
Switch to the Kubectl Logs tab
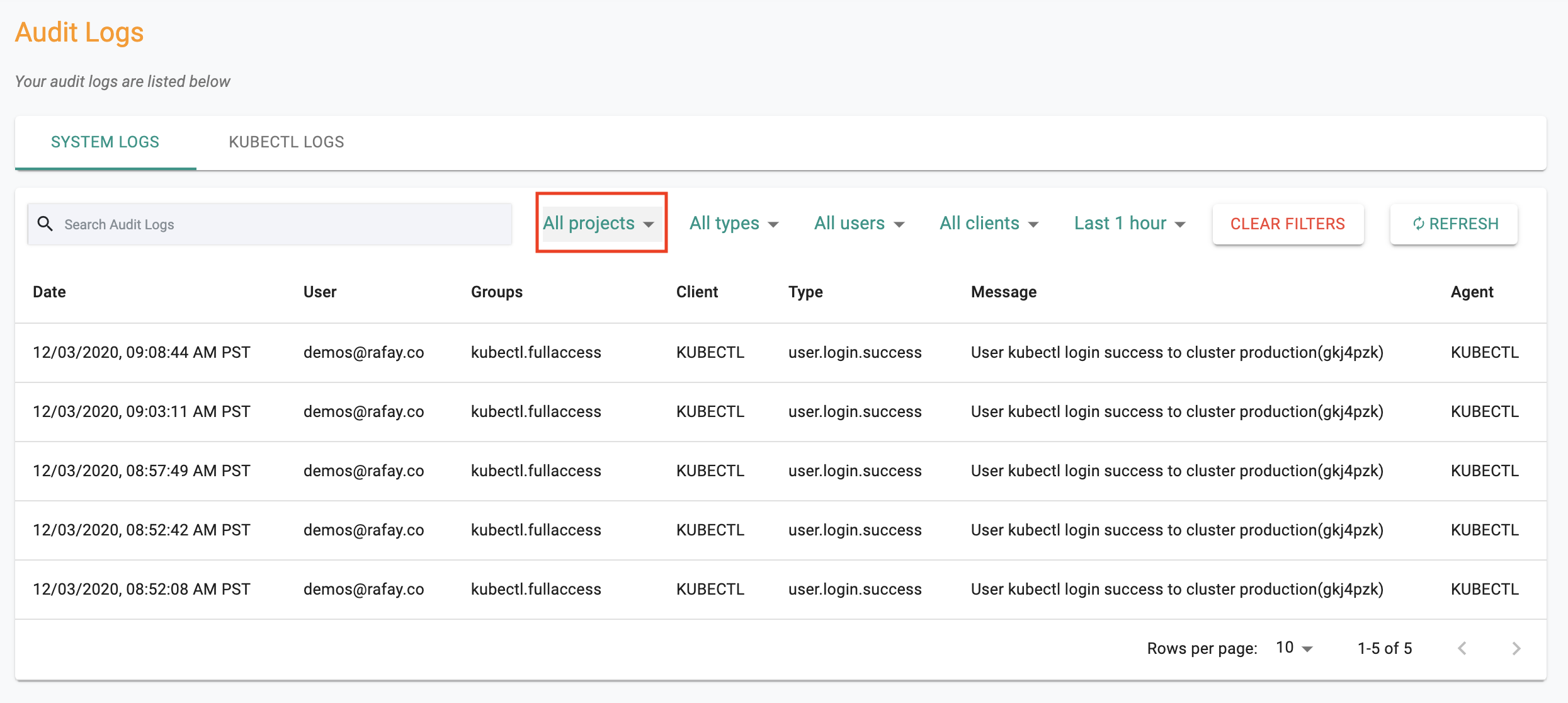[287, 142]
